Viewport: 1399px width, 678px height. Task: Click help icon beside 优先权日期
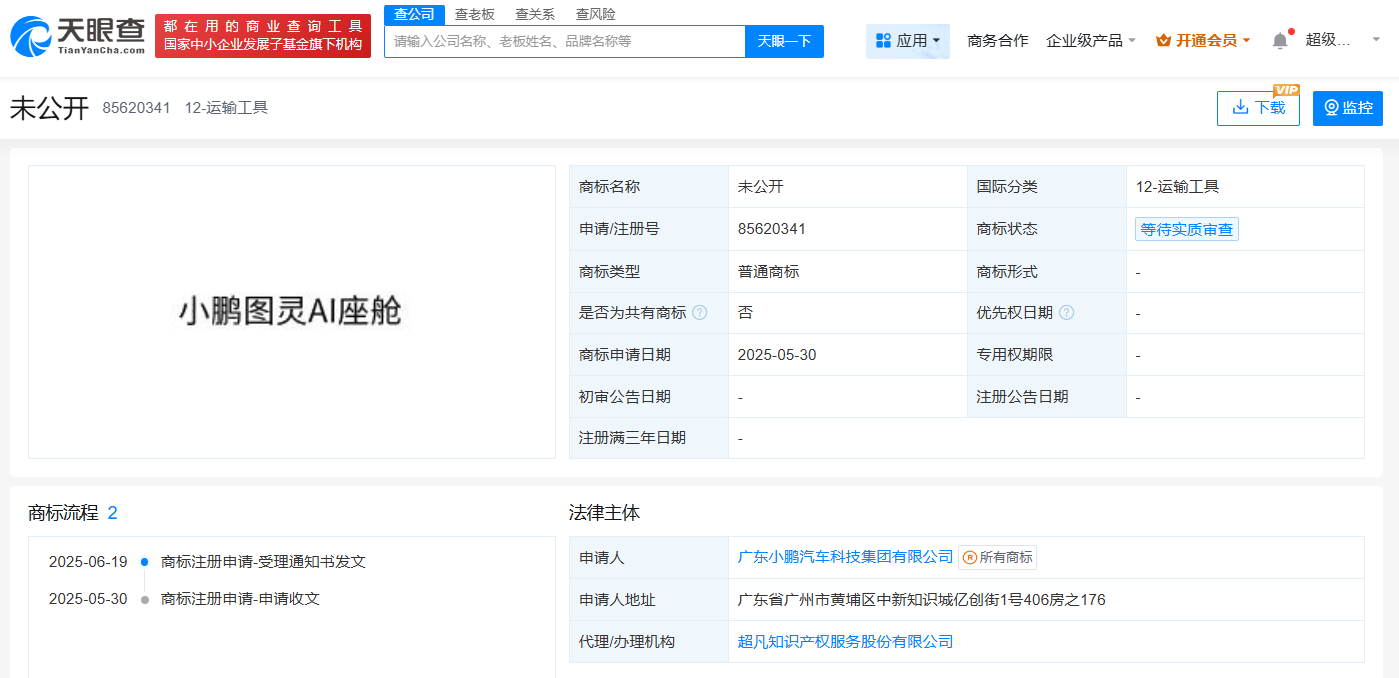[x=1066, y=313]
